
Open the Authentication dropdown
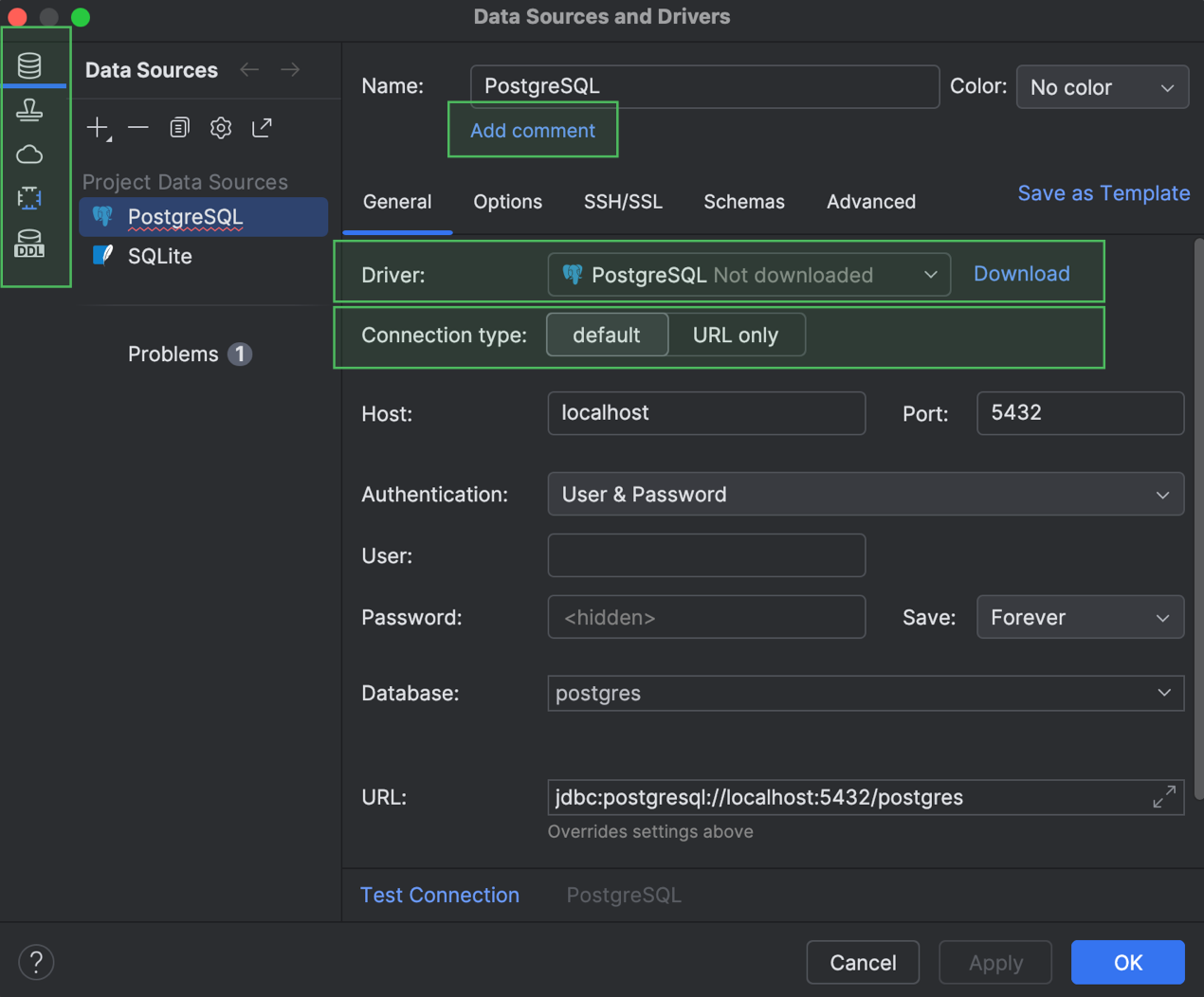[865, 495]
